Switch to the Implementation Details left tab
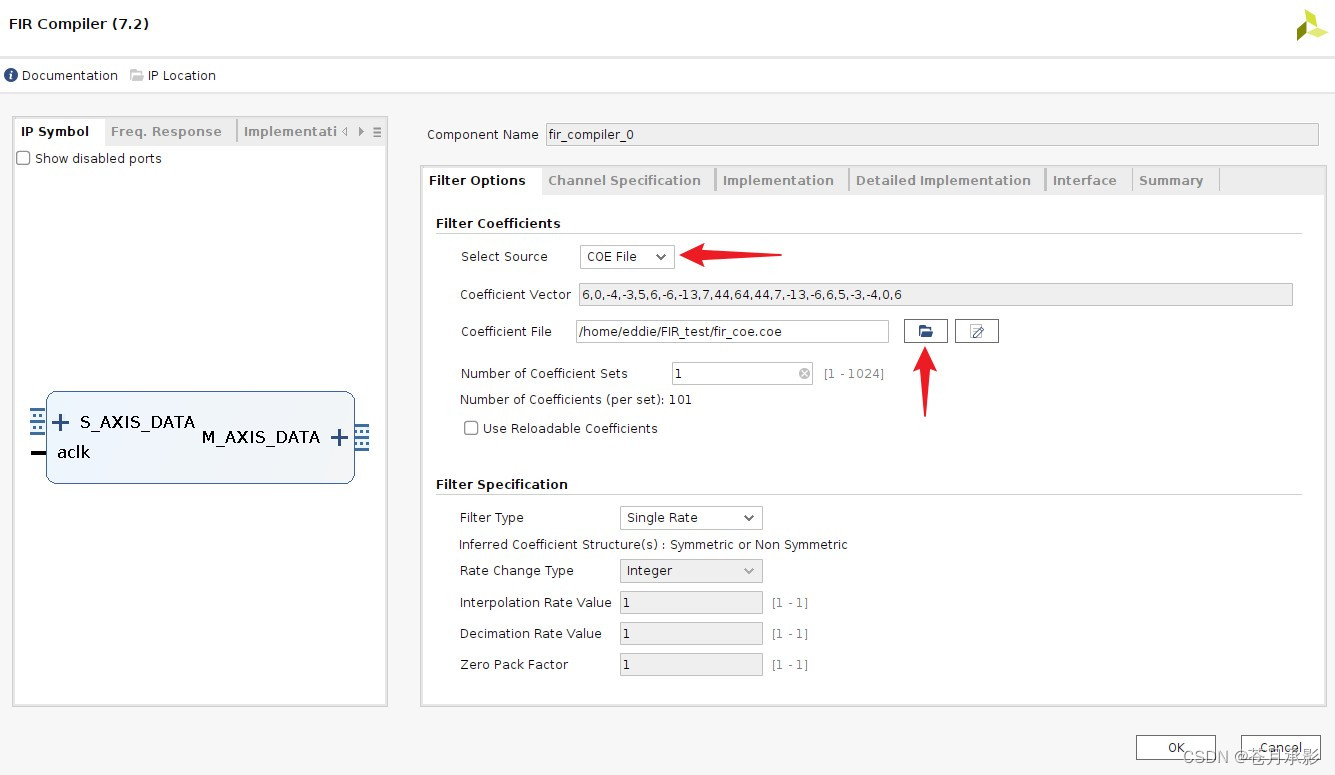 pos(290,132)
